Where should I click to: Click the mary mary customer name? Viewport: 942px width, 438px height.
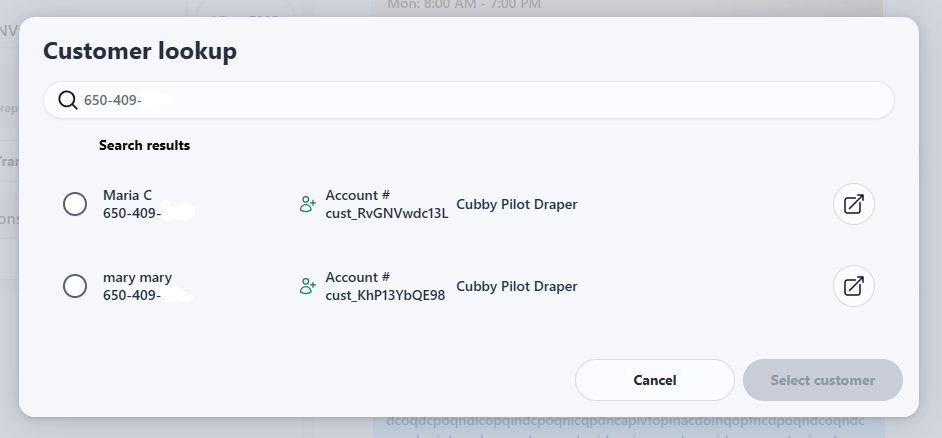(x=138, y=278)
